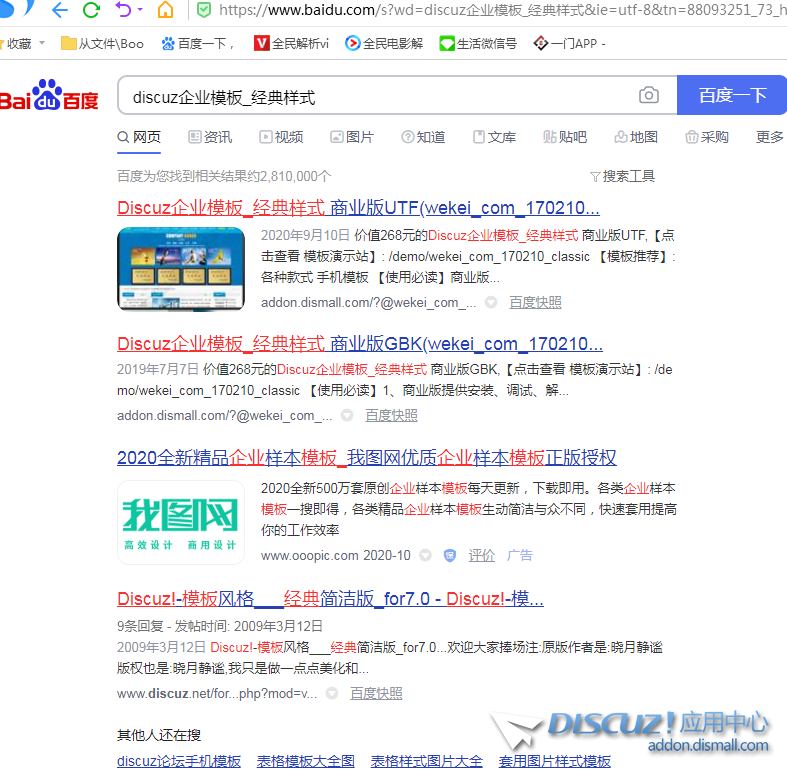Search related term 套用图片样式模板

[x=555, y=761]
